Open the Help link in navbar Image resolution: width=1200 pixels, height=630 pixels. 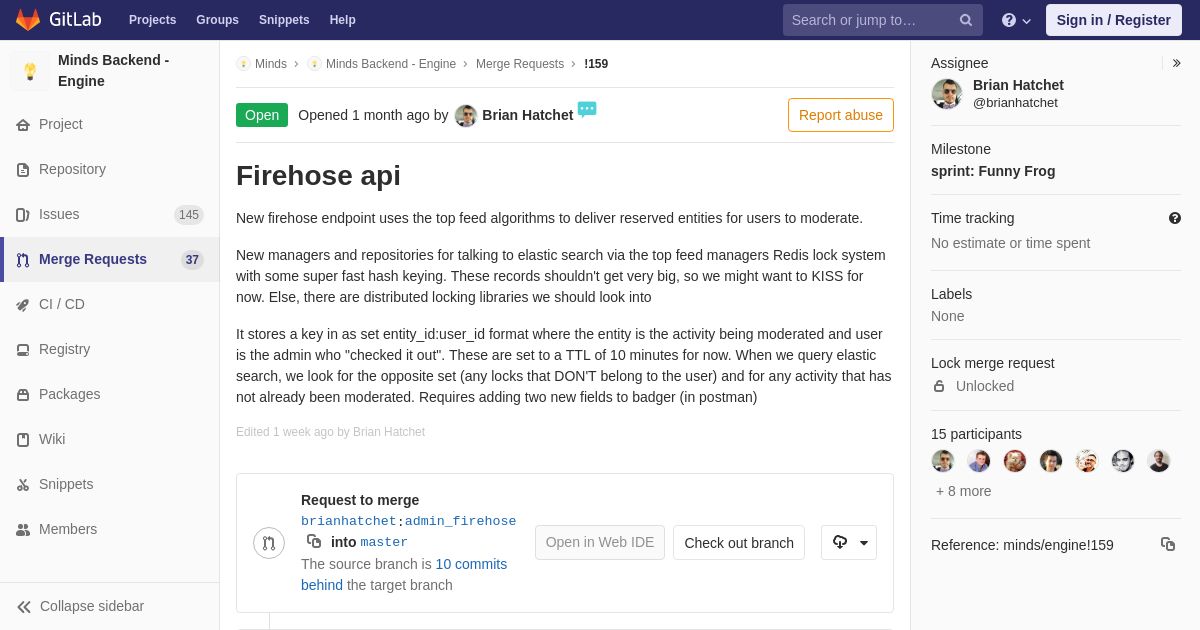(x=343, y=20)
